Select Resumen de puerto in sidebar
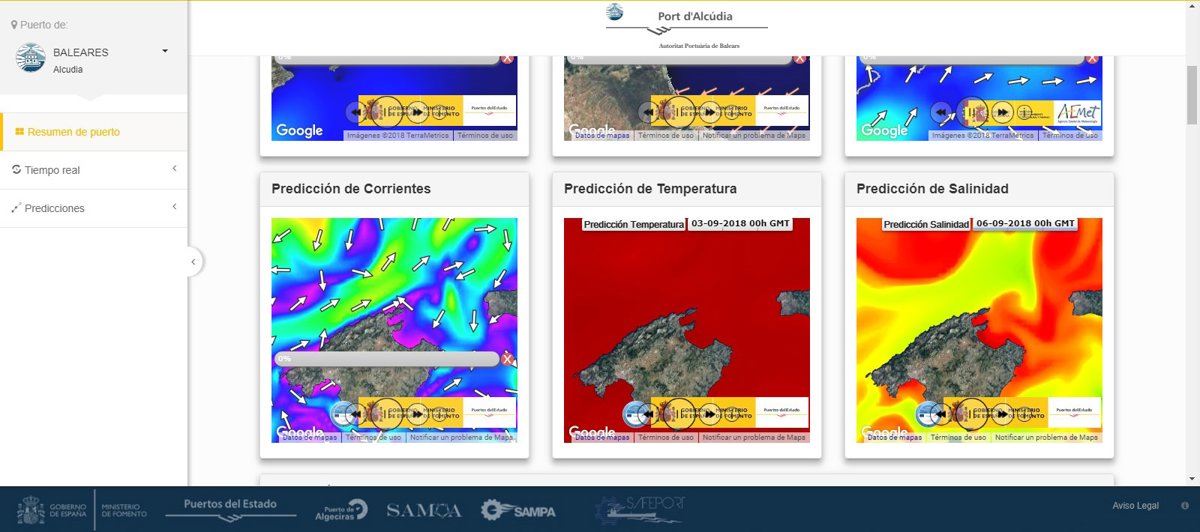The height and width of the screenshot is (532, 1200). (74, 132)
